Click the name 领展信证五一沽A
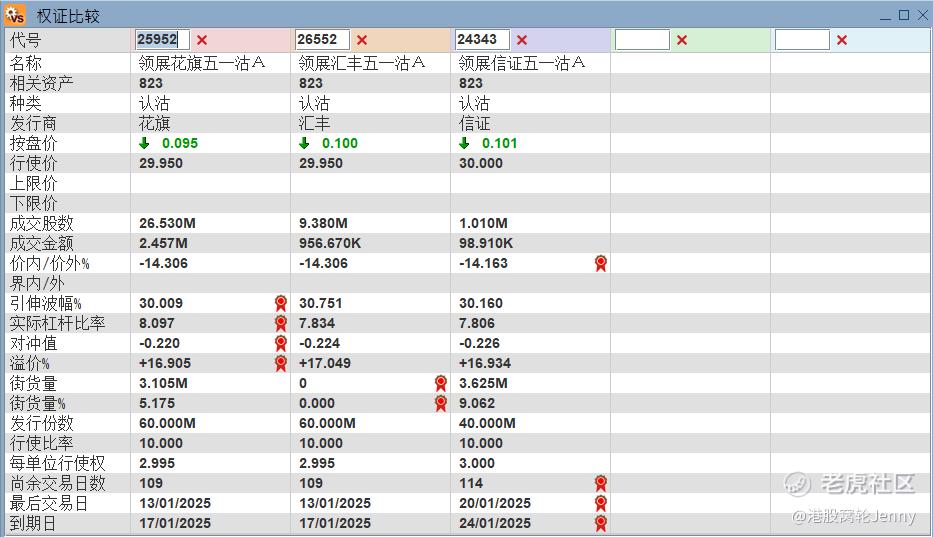The height and width of the screenshot is (537, 933). (522, 63)
